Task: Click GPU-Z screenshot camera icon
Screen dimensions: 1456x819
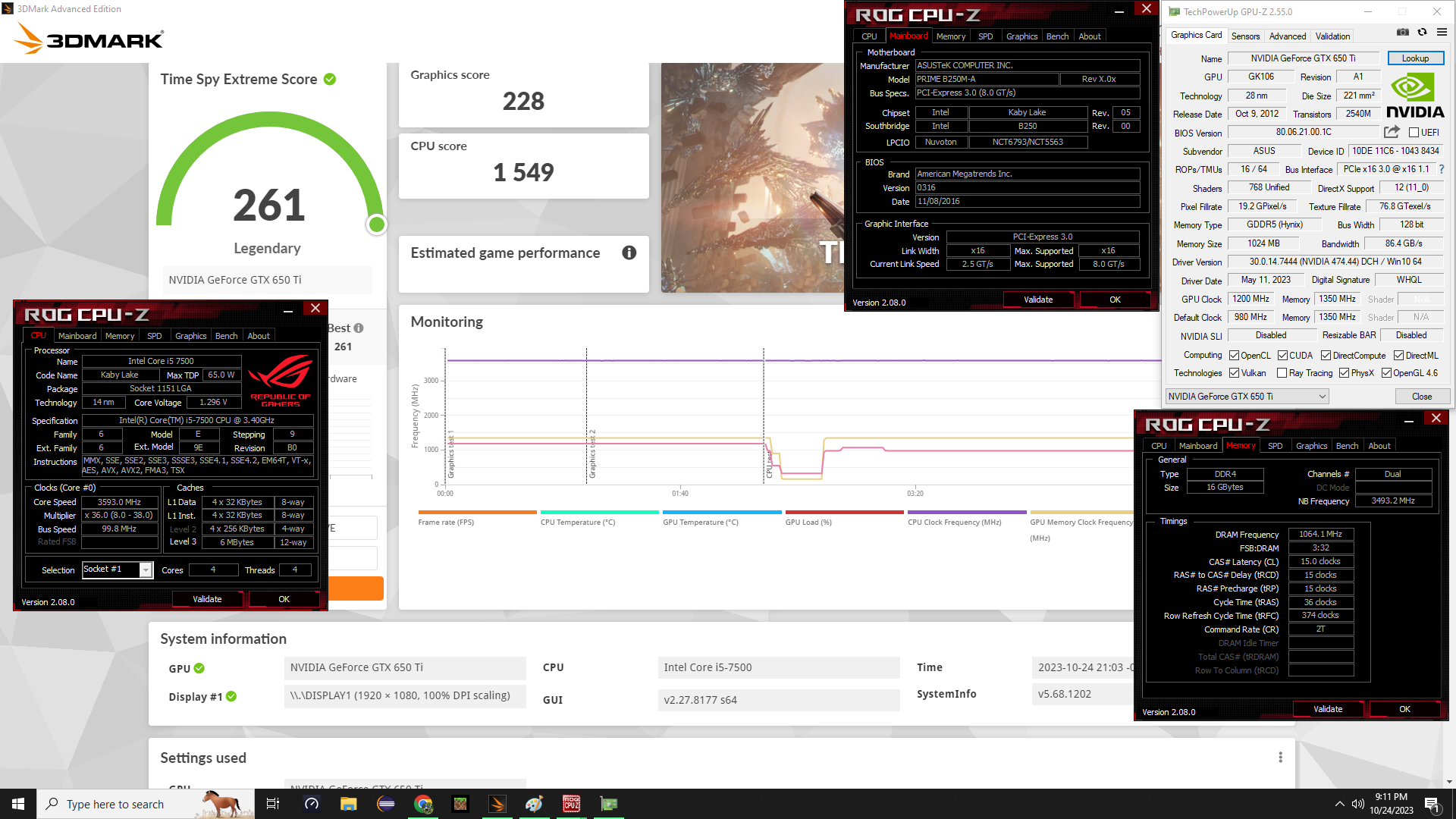Action: (x=1403, y=33)
